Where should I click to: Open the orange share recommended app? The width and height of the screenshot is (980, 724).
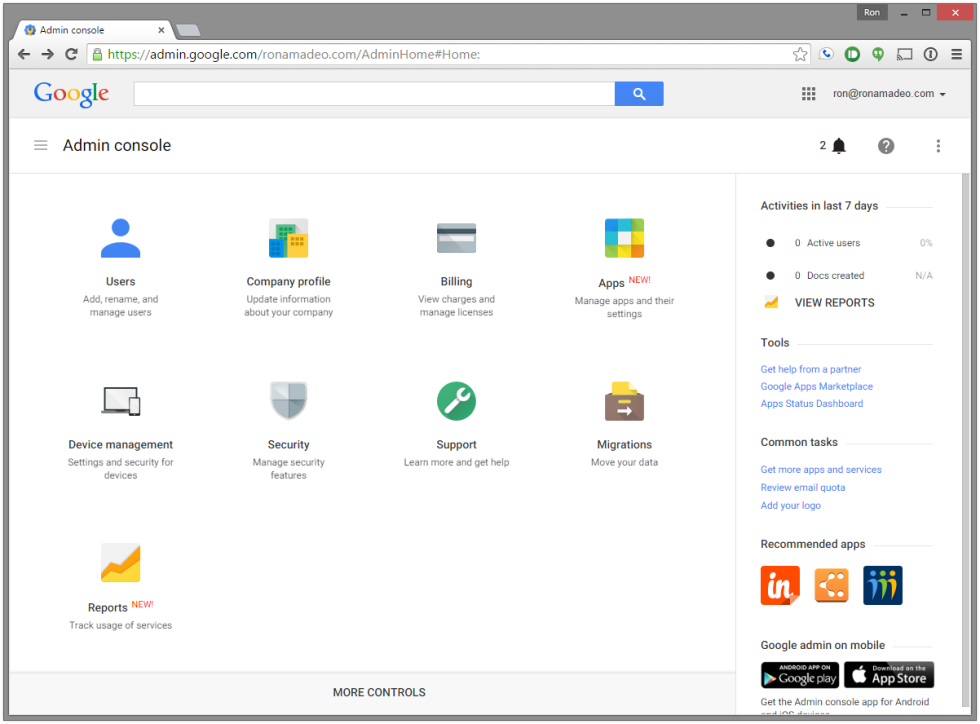(831, 585)
